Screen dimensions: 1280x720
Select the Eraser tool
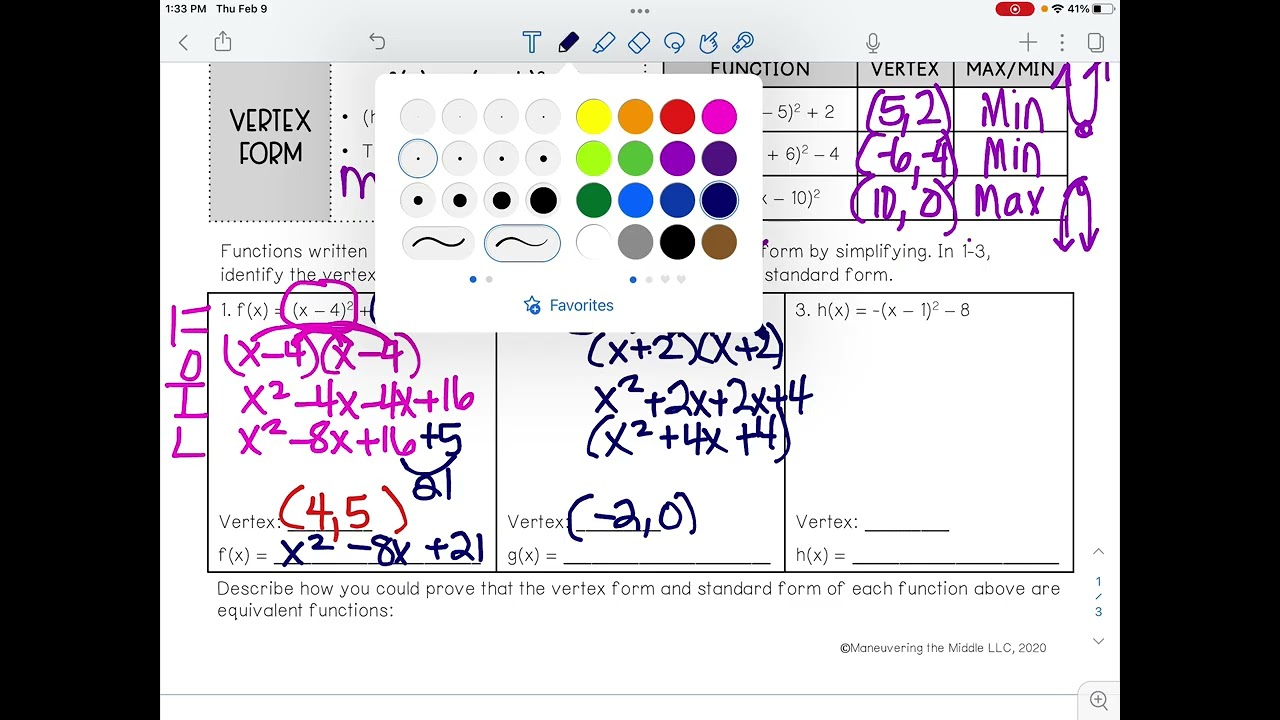coord(639,42)
